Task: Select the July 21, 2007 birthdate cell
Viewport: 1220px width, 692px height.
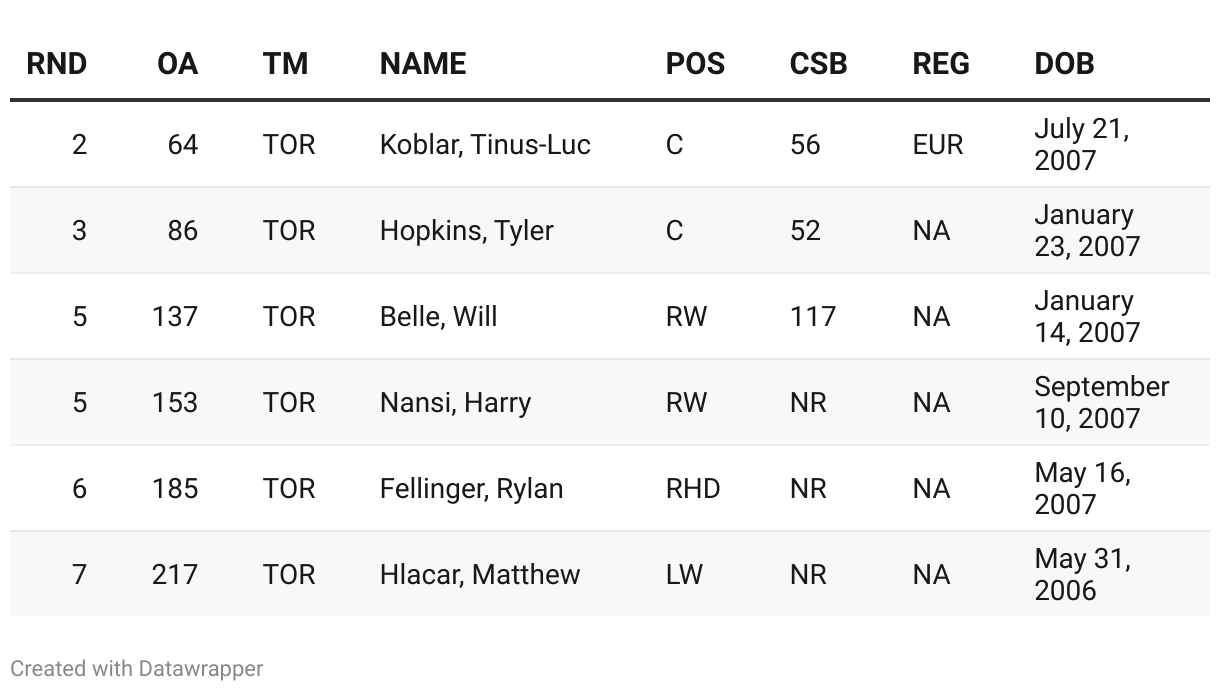Action: (x=1081, y=145)
